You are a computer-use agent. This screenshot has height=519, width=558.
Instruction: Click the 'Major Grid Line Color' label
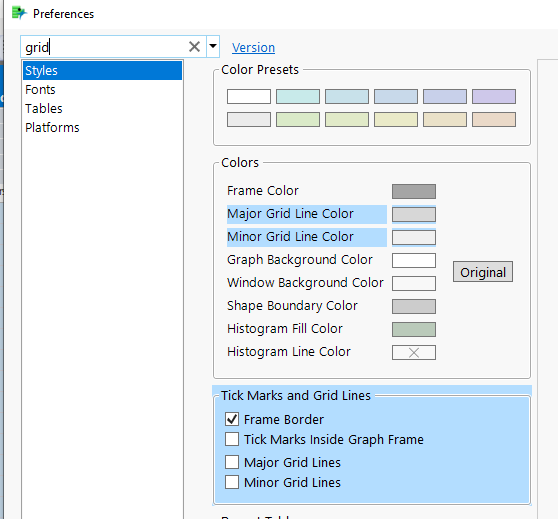[290, 214]
